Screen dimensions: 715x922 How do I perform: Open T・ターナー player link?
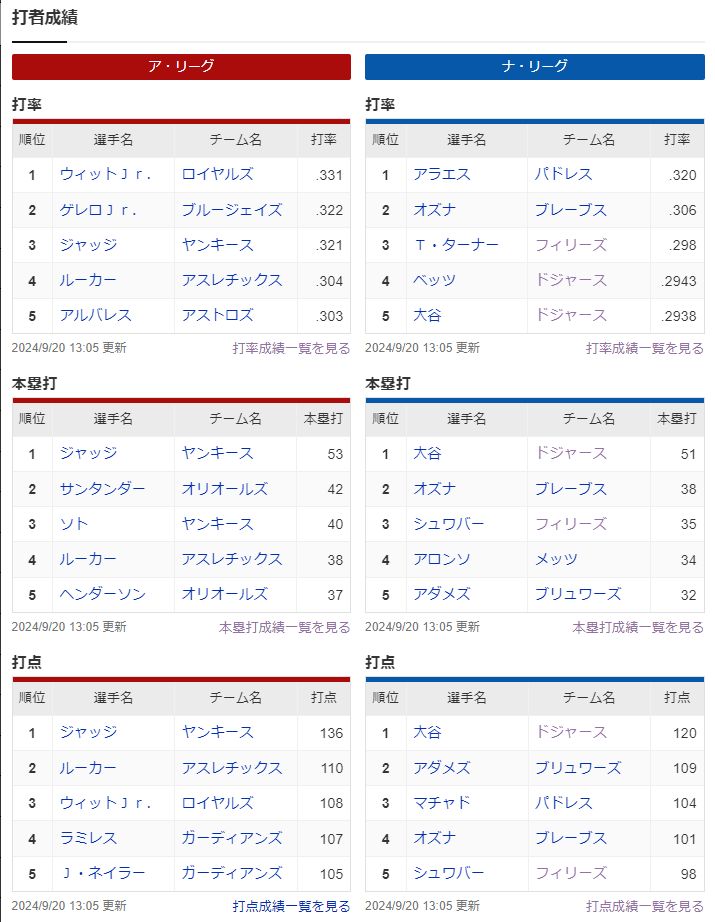pos(456,245)
